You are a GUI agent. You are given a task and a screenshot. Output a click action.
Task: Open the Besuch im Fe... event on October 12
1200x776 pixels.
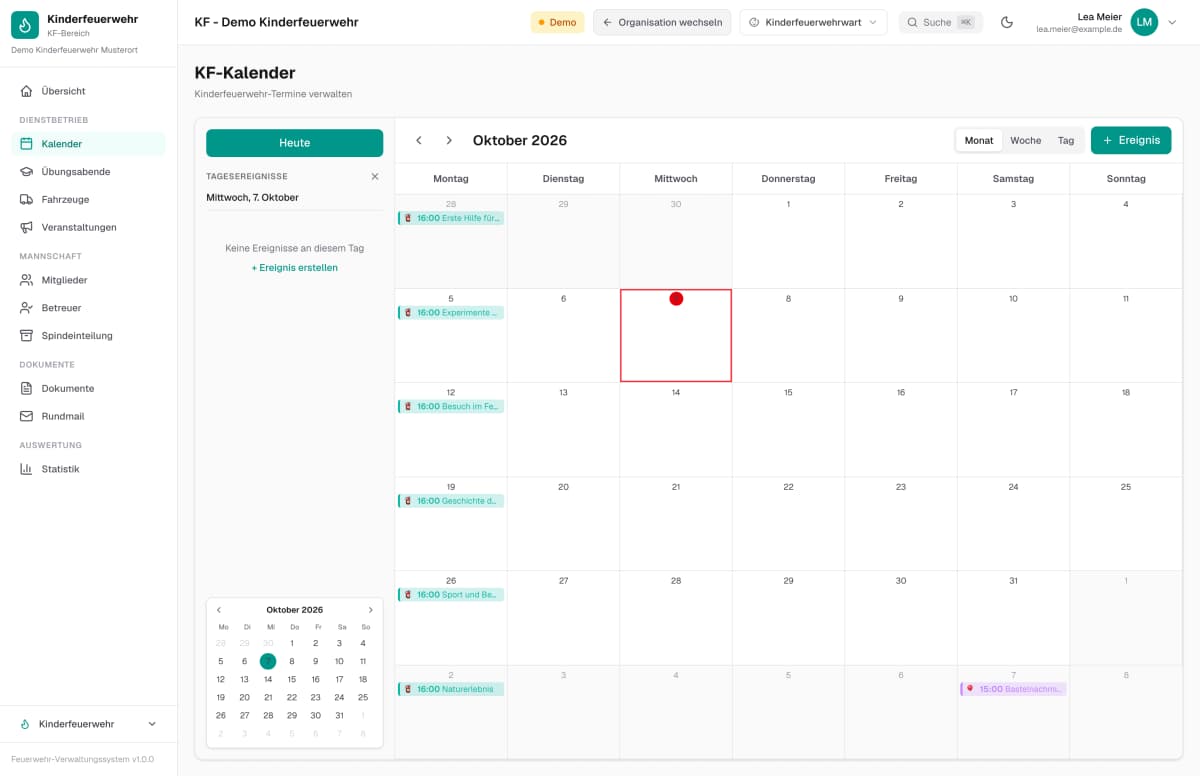[x=451, y=407]
